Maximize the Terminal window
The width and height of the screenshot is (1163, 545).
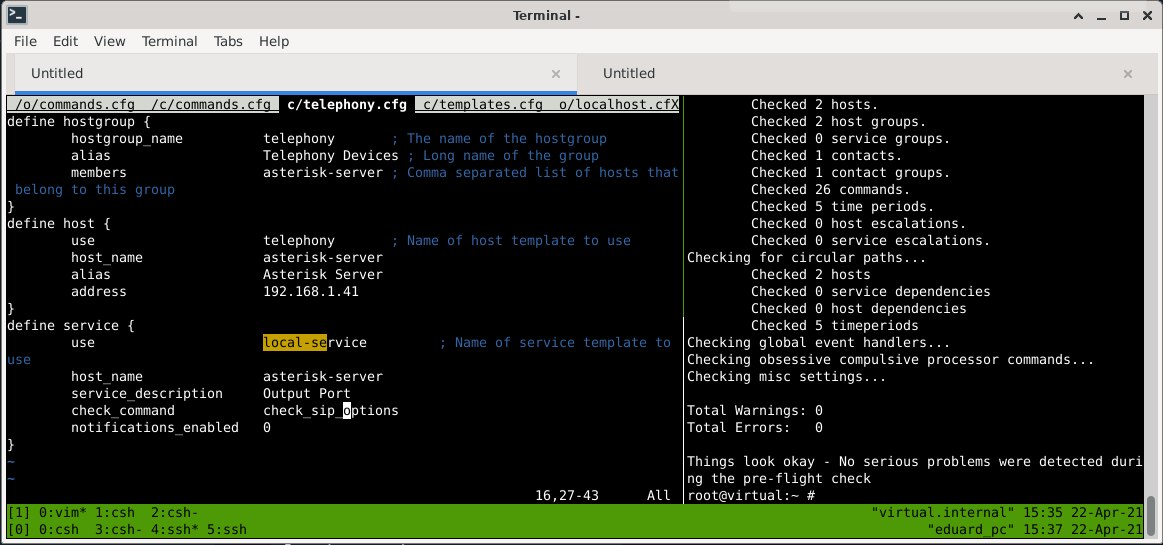coord(1125,15)
